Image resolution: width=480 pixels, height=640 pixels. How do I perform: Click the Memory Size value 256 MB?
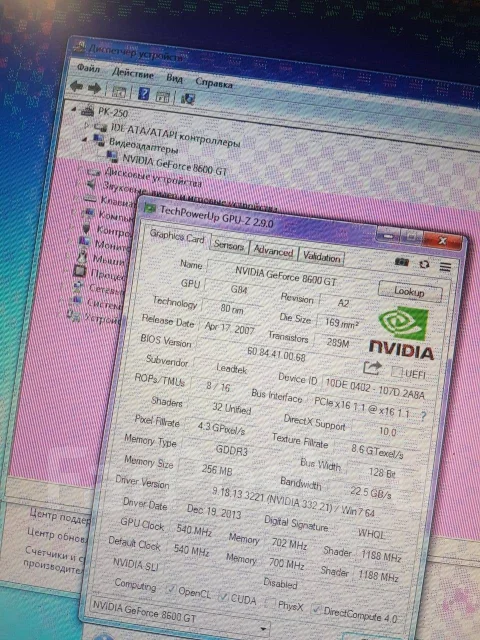pos(217,469)
